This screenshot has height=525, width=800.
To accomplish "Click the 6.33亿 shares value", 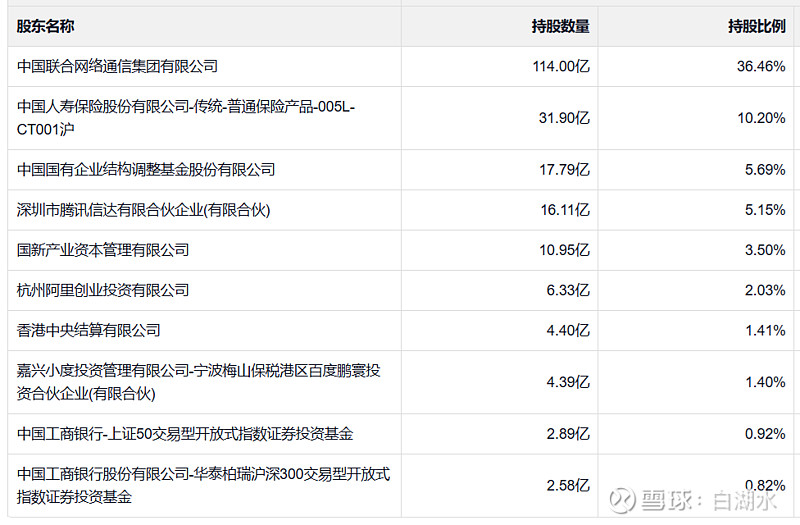I will pos(568,290).
